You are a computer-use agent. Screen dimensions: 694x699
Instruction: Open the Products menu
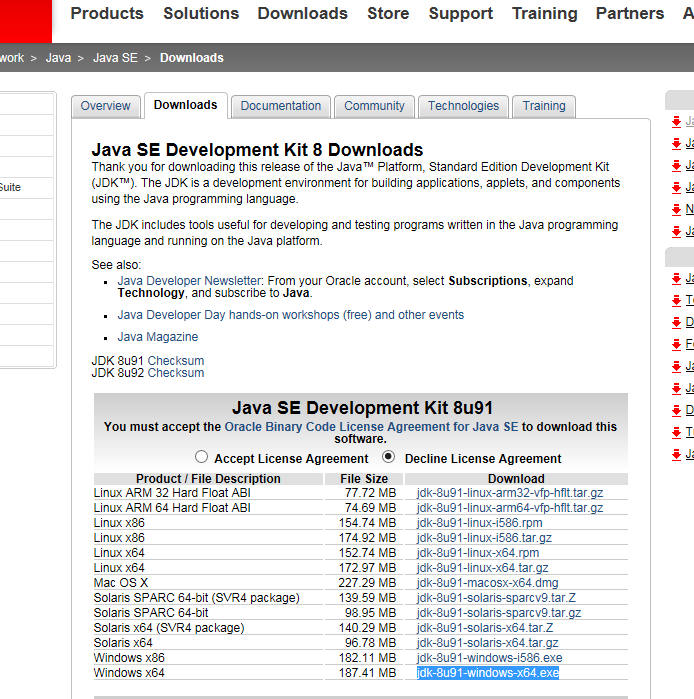tap(107, 13)
